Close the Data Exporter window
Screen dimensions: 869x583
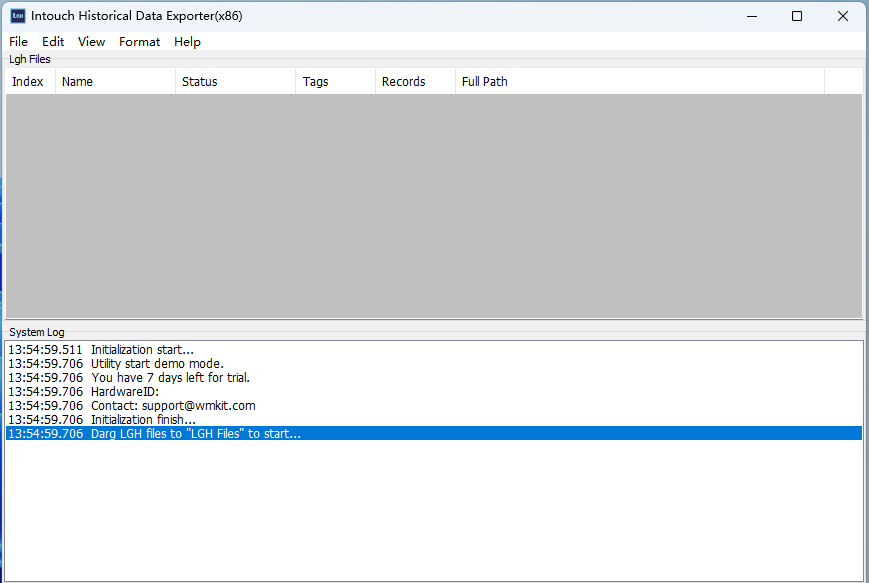(x=842, y=16)
